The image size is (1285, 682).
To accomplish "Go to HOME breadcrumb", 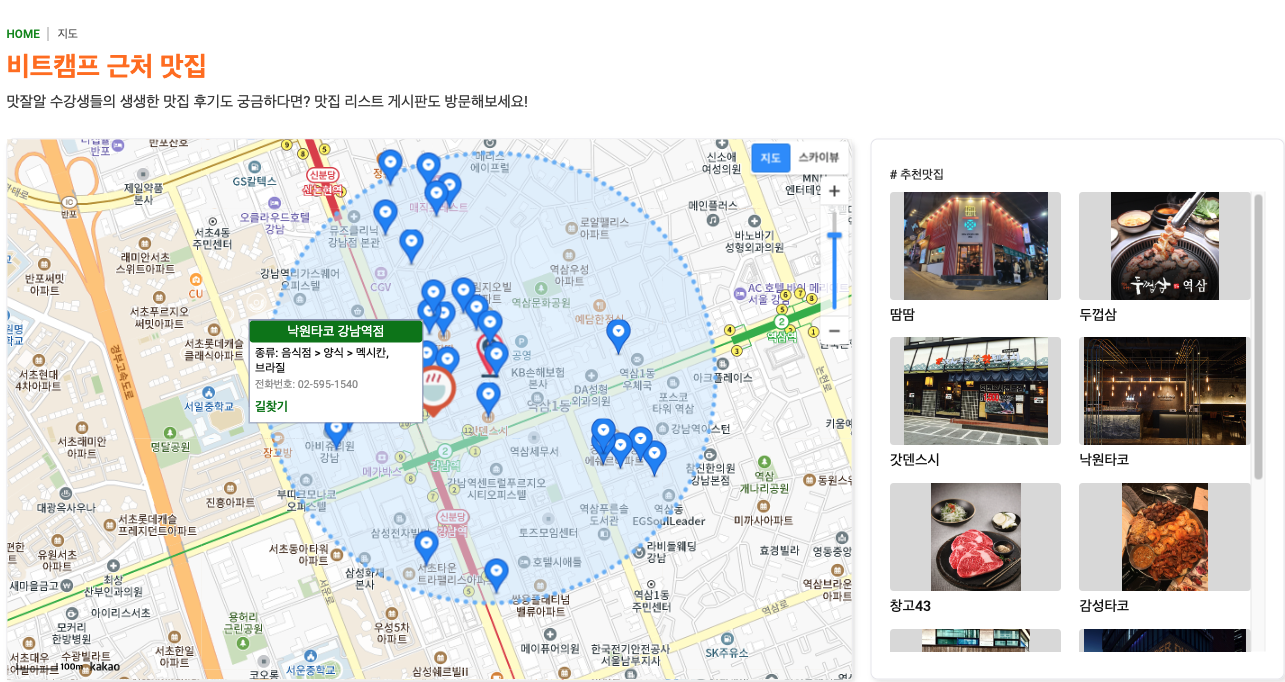I will coord(23,34).
